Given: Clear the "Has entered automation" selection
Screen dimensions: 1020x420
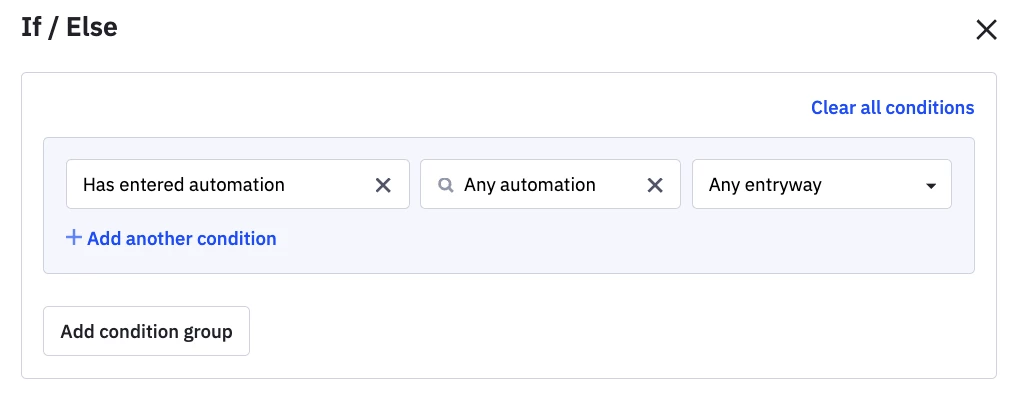Looking at the screenshot, I should [383, 185].
